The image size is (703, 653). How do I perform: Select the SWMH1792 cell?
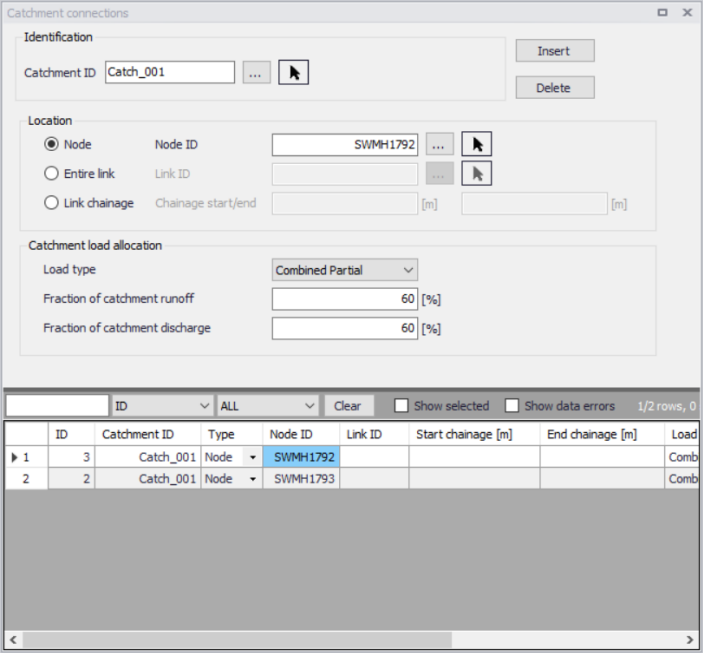(x=301, y=457)
